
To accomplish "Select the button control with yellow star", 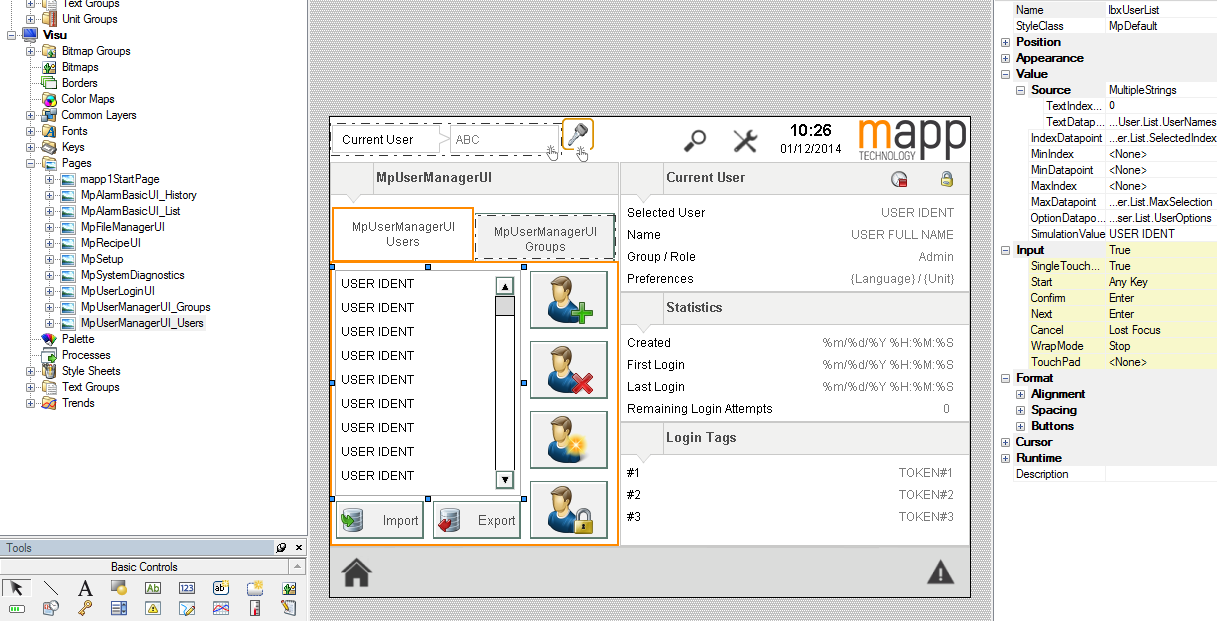I will (x=255, y=588).
